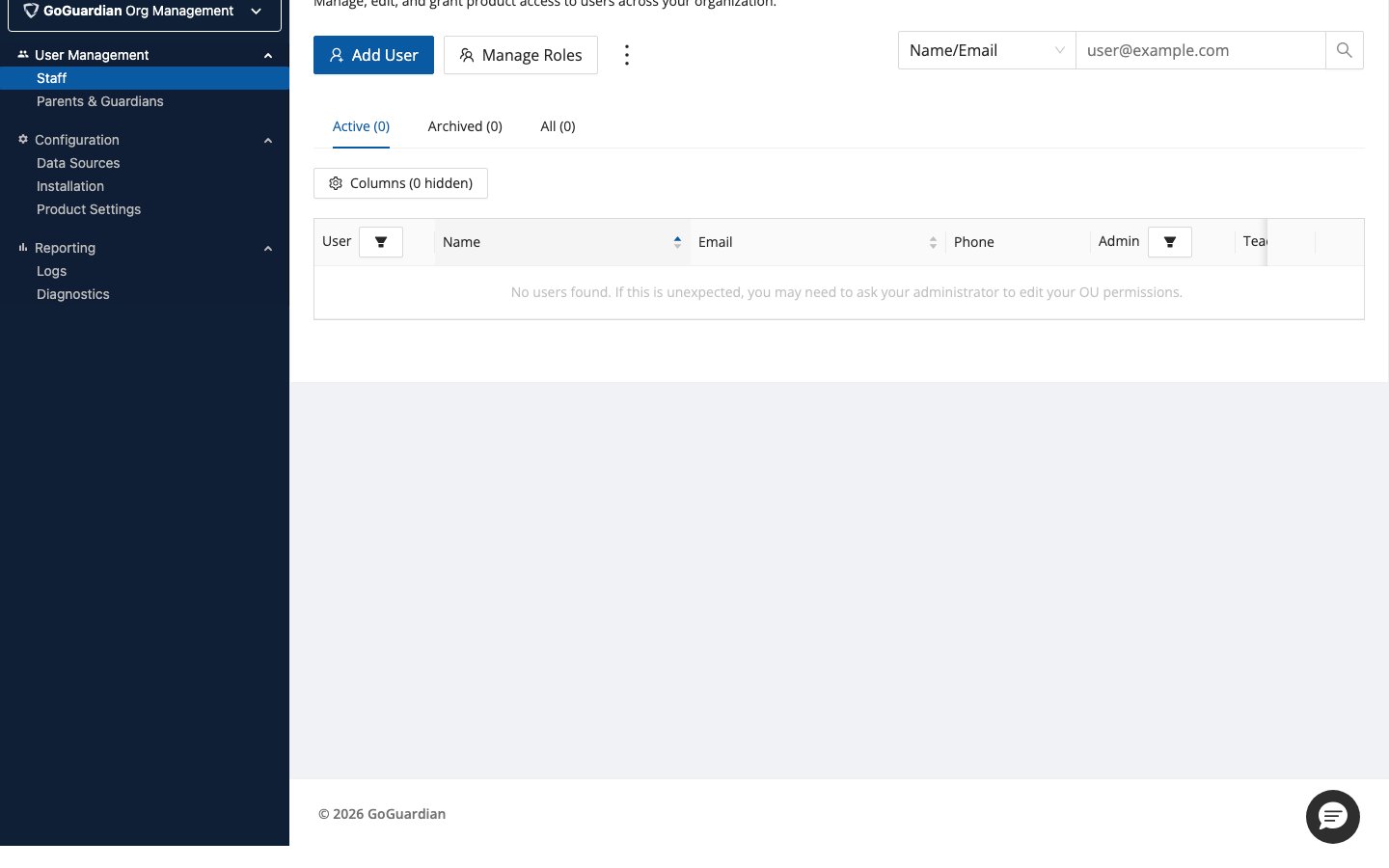This screenshot has width=1389, height=868.
Task: Open Parents & Guardians page
Action: pyautogui.click(x=100, y=101)
